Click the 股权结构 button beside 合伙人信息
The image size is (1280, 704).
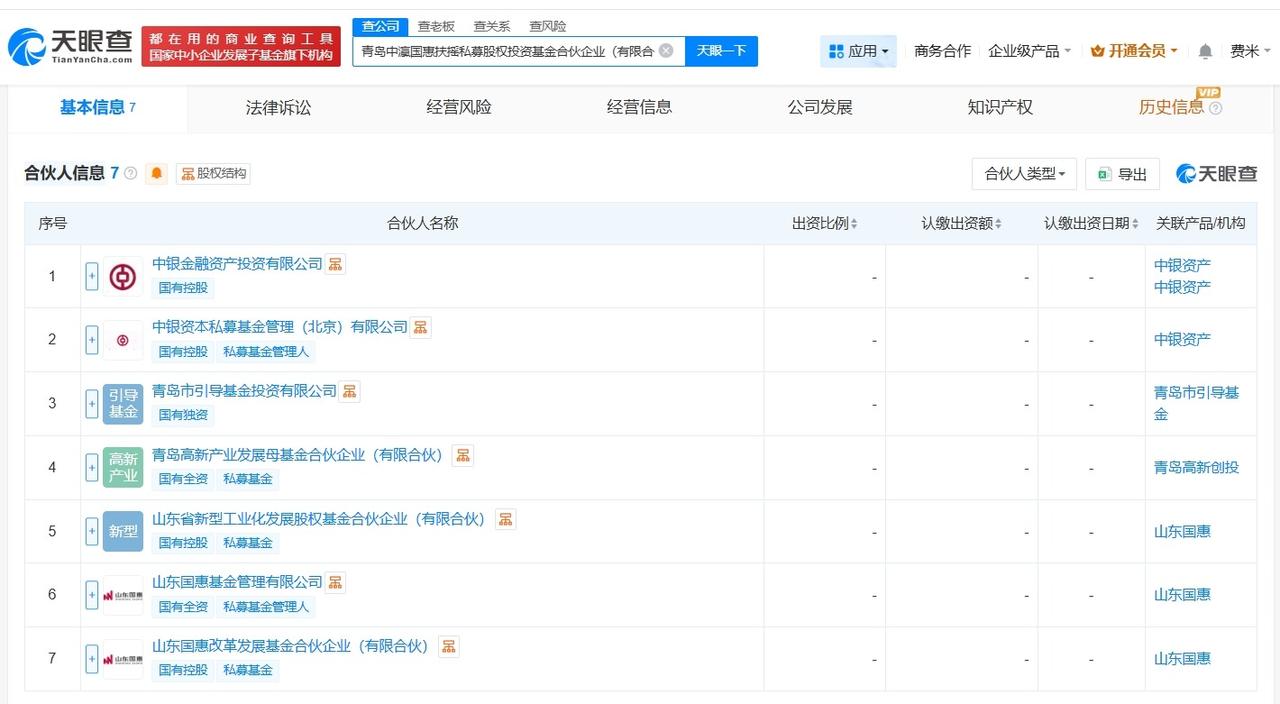pos(213,173)
